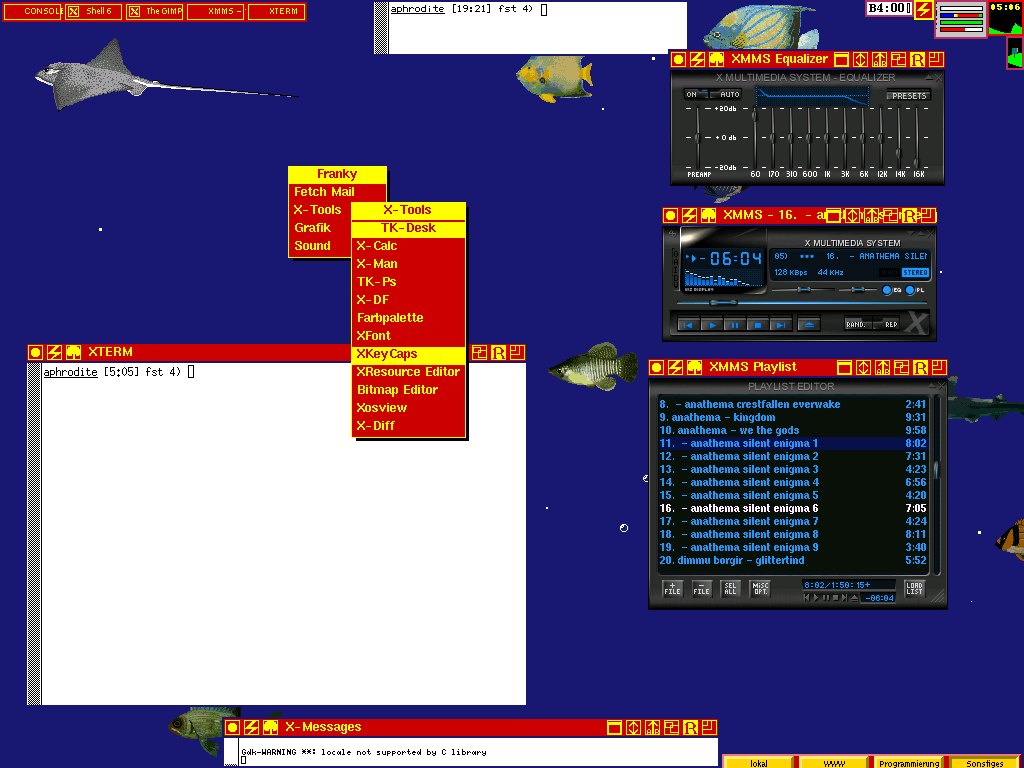Choose Xosview in the X-Tools menu
The image size is (1024, 768).
408,408
